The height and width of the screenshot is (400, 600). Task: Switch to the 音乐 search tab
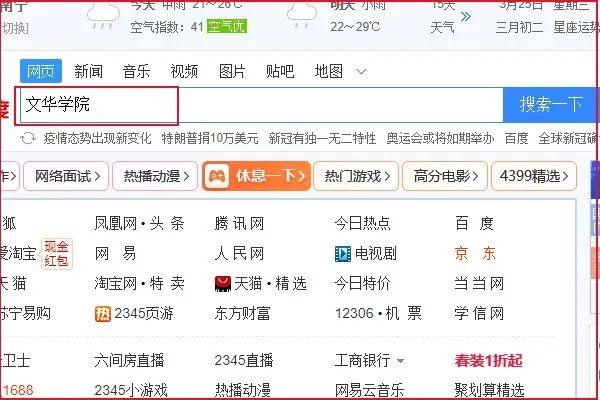136,71
